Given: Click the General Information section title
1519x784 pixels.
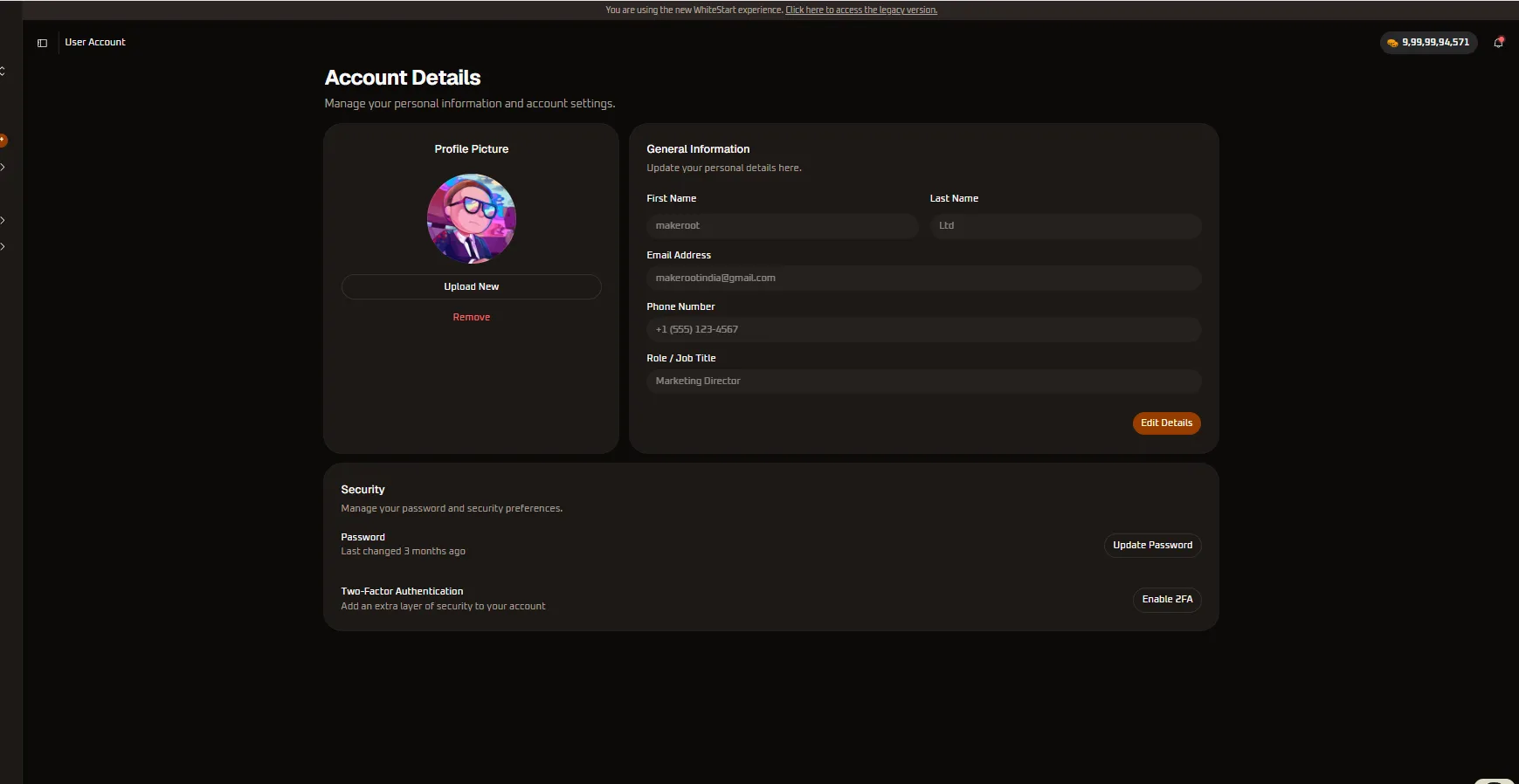Looking at the screenshot, I should coord(698,149).
